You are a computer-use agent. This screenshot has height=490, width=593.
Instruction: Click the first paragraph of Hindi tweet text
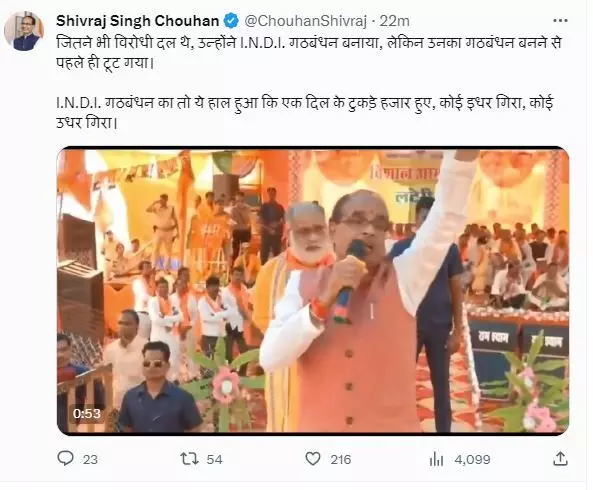click(308, 53)
